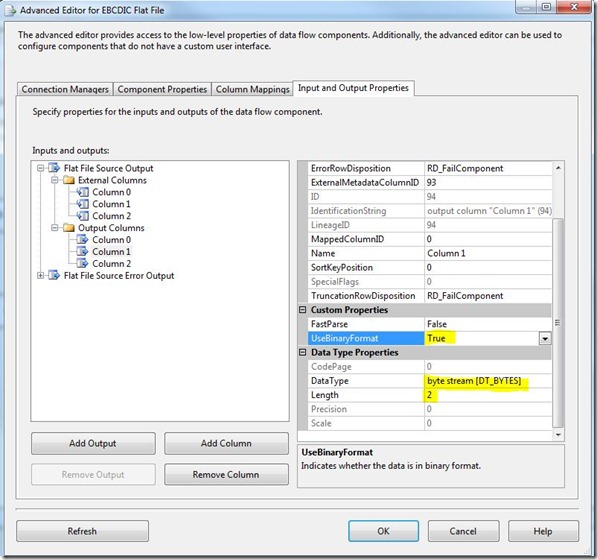Screen dimensions: 598x560
Task: Collapse the External Columns folder
Action: click(x=55, y=180)
